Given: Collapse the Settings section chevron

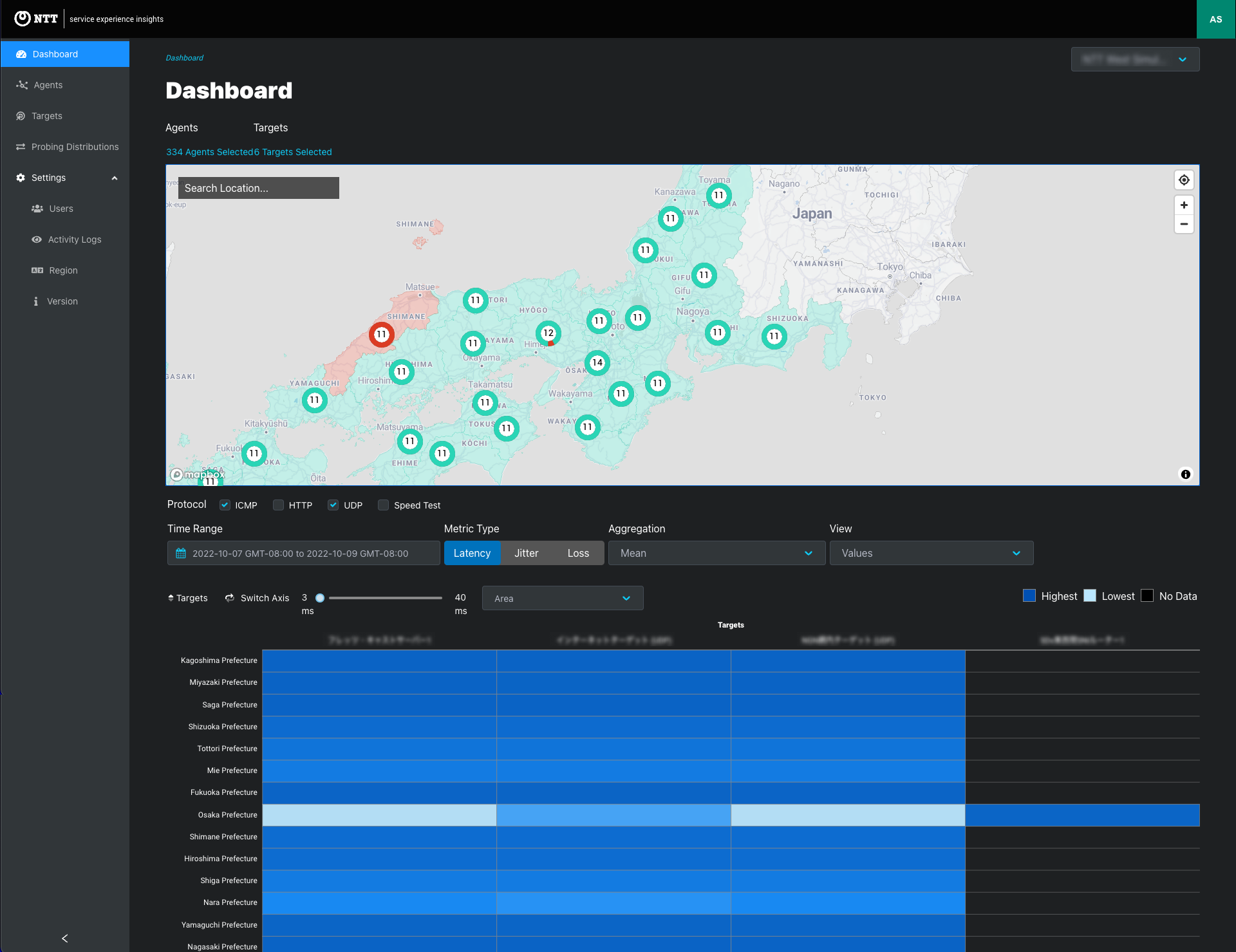Looking at the screenshot, I should pyautogui.click(x=115, y=178).
